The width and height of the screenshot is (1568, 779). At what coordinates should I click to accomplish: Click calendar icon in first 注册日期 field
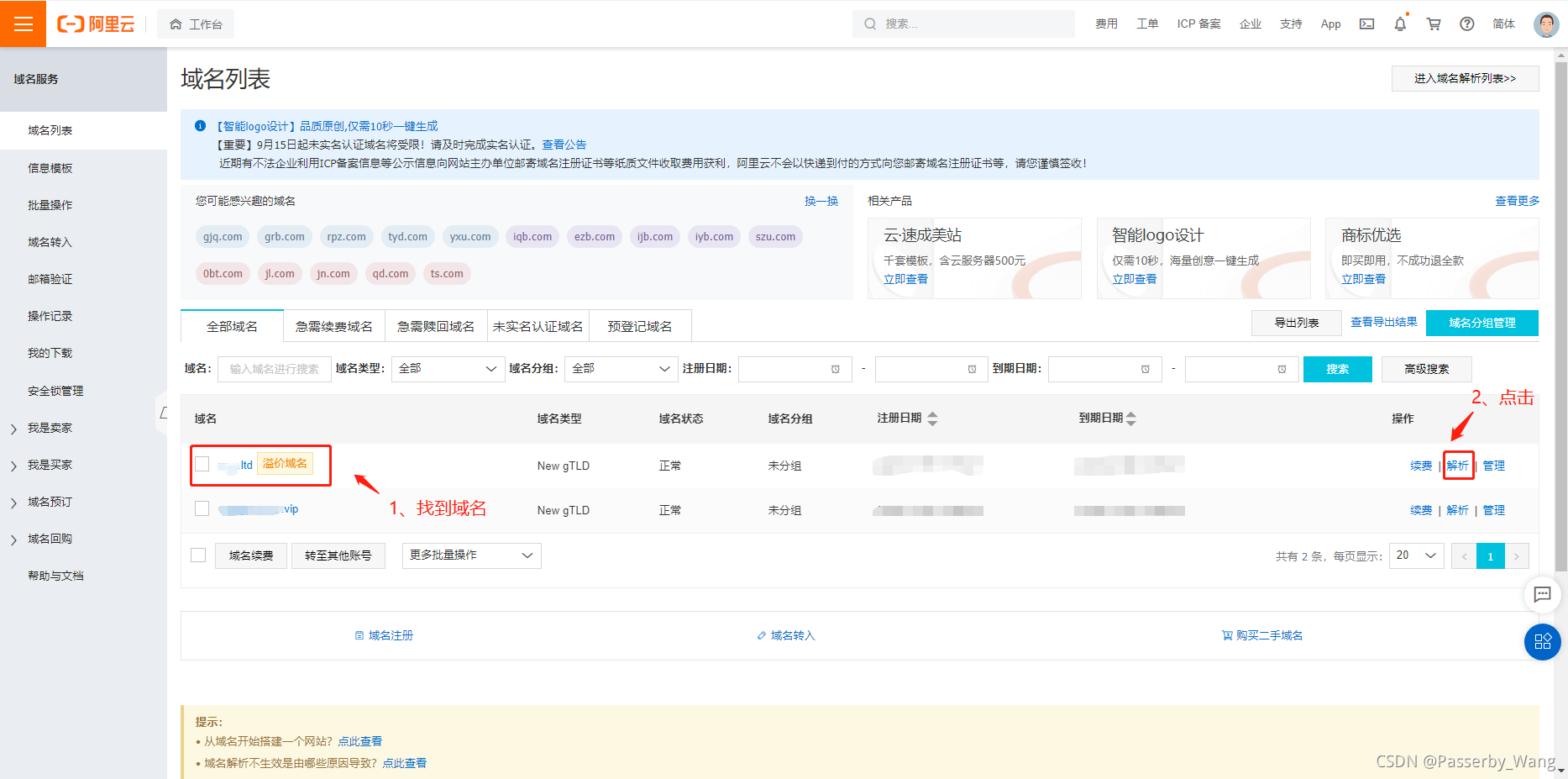click(836, 369)
